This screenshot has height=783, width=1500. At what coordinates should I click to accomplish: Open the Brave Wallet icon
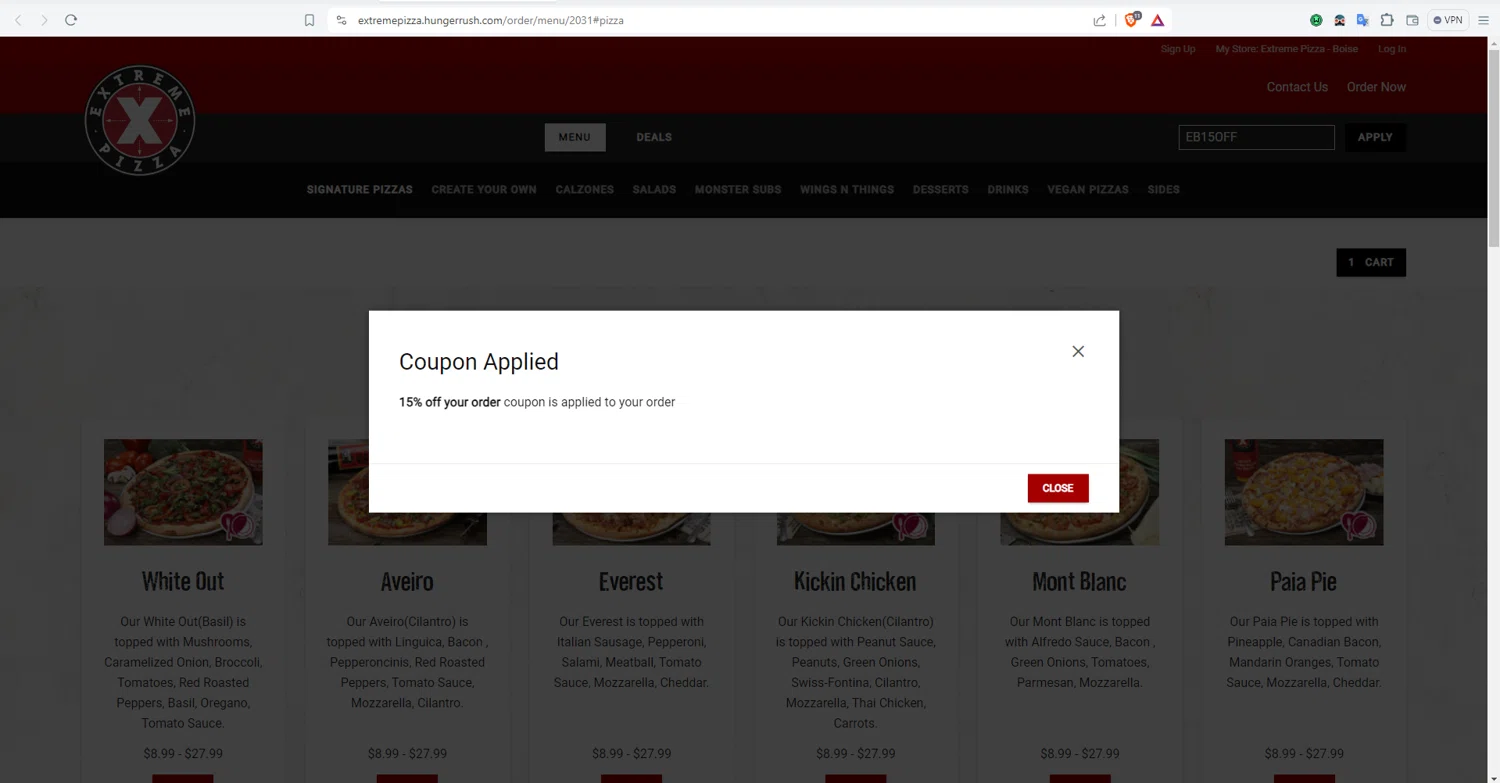coord(1412,20)
